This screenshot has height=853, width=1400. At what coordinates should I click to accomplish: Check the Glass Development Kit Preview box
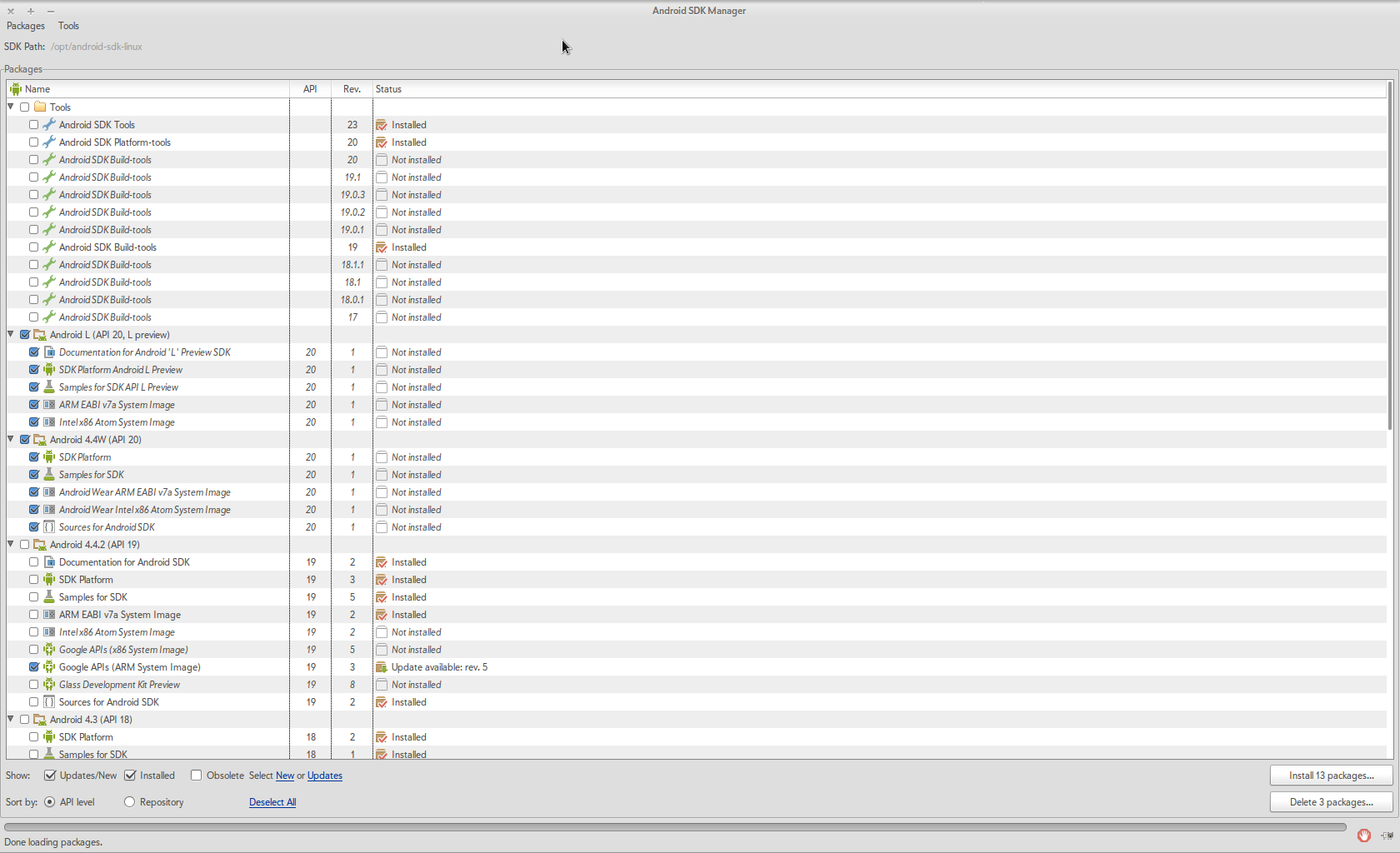tap(34, 685)
